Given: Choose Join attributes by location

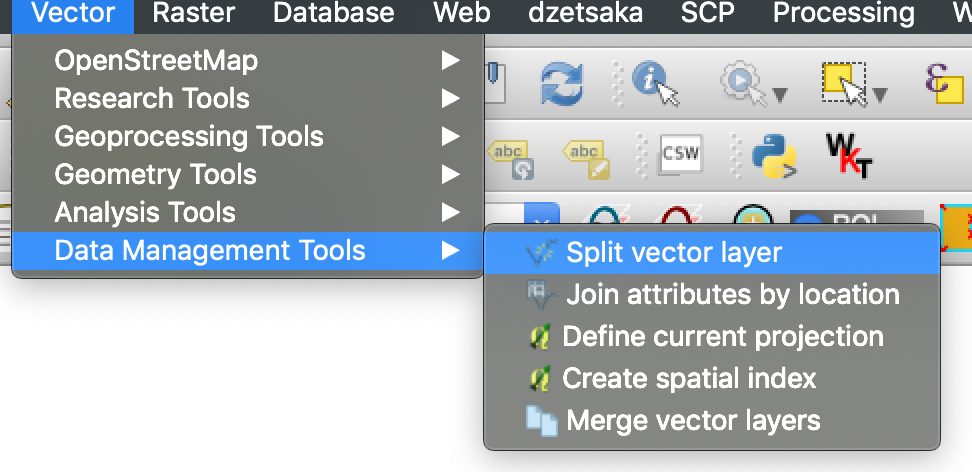Looking at the screenshot, I should tap(712, 295).
